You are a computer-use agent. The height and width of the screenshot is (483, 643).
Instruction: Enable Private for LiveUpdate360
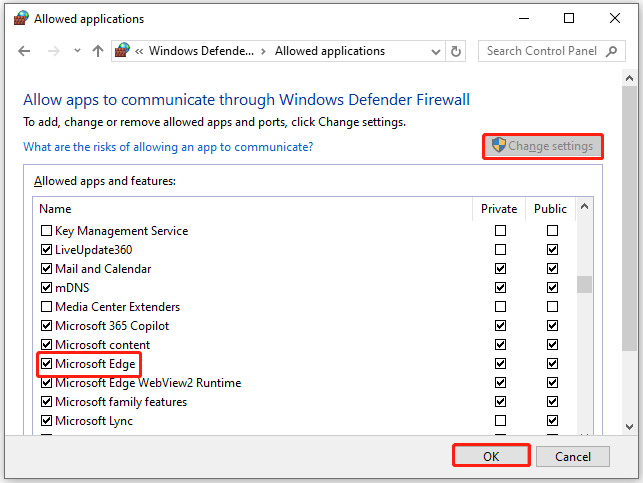500,250
